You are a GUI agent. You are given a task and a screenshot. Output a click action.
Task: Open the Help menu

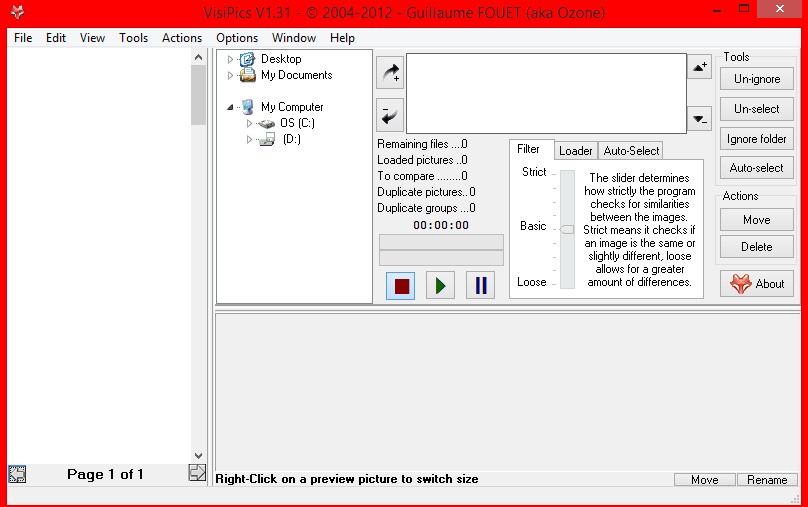click(342, 38)
